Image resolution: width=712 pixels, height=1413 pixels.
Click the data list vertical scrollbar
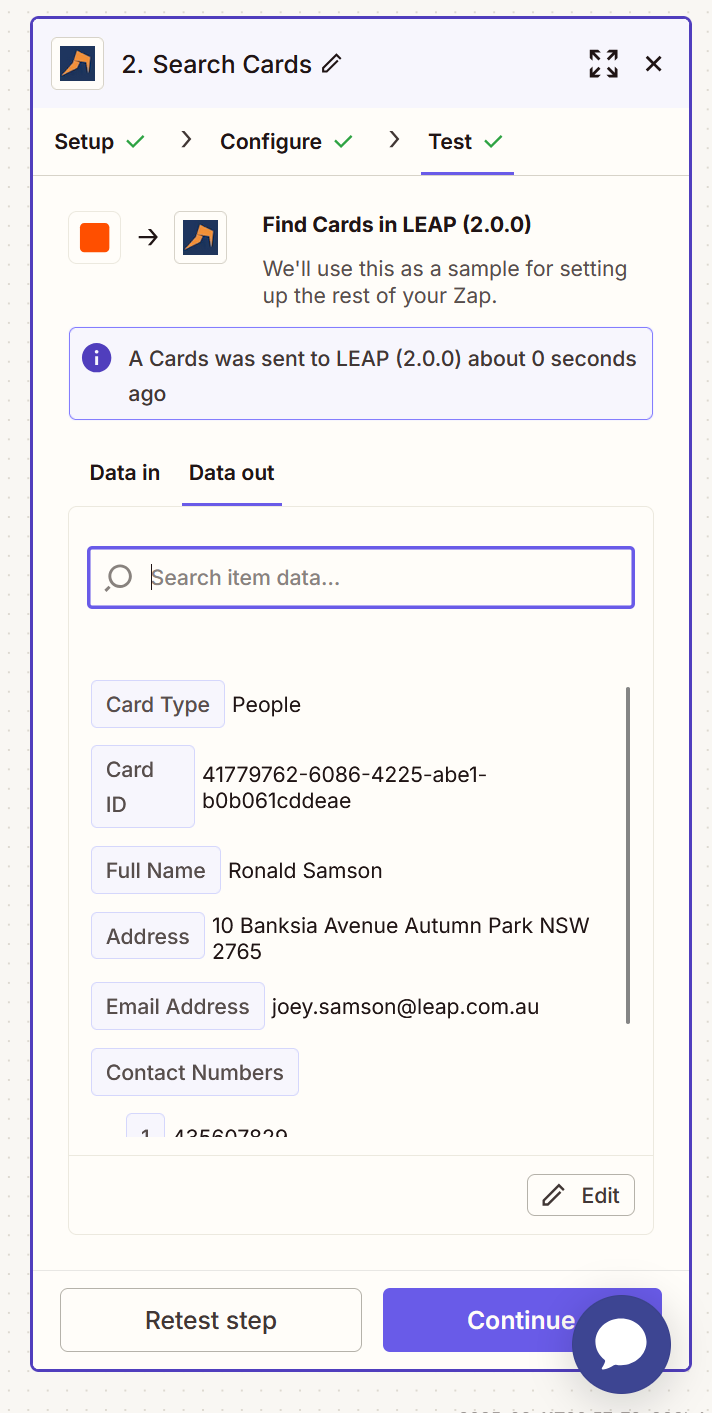click(628, 855)
